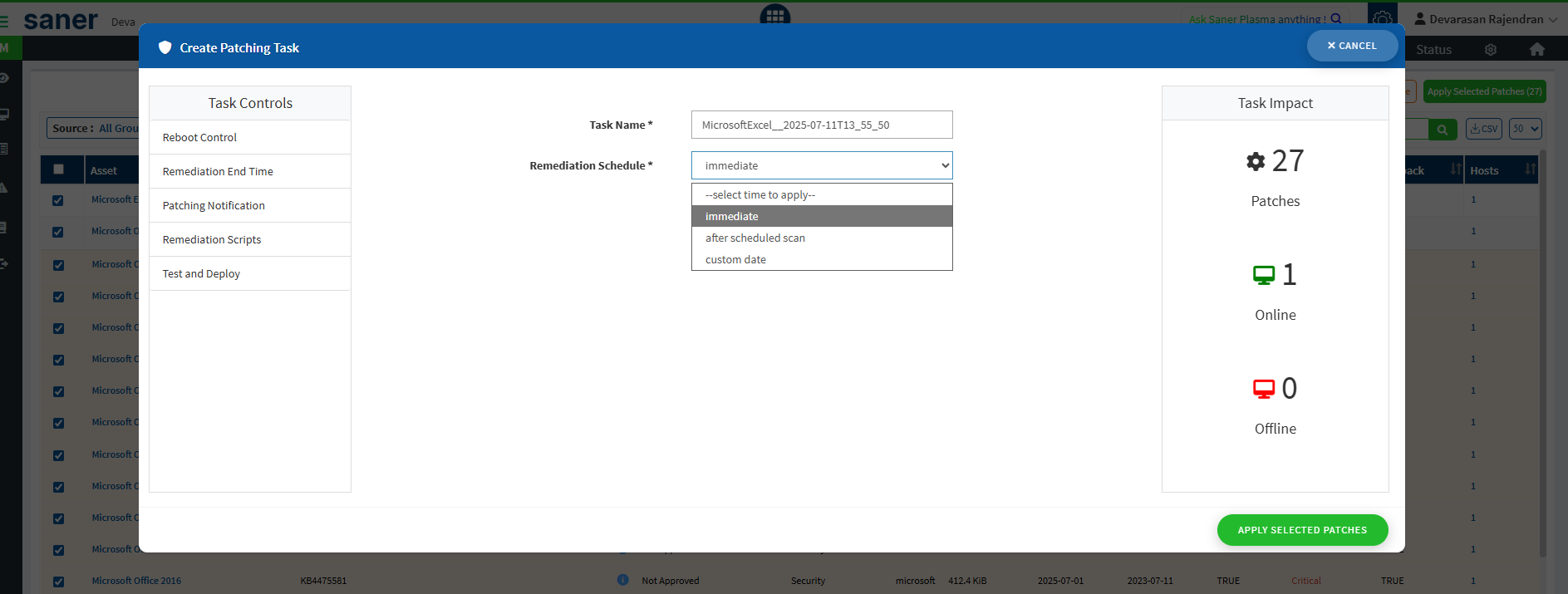The height and width of the screenshot is (594, 1568).
Task: Click the Task Impact heading
Action: (1276, 103)
